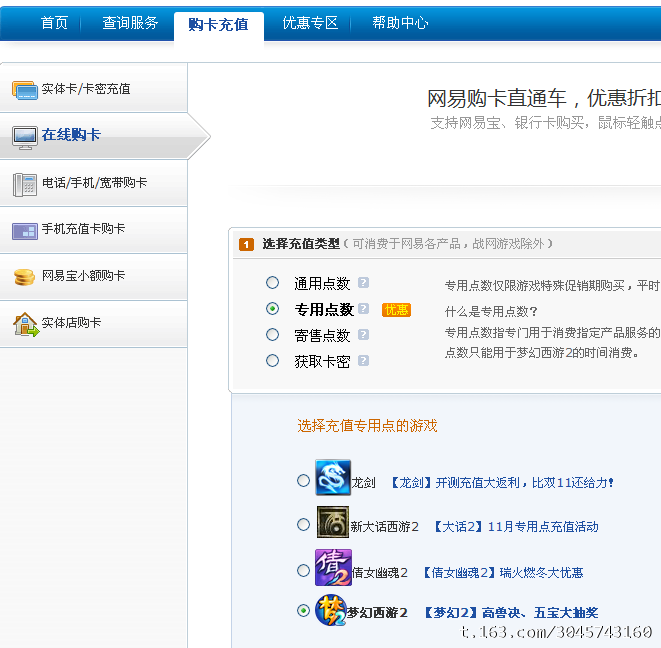Click the orange 优惠 badge
Image resolution: width=661 pixels, height=648 pixels.
(396, 310)
